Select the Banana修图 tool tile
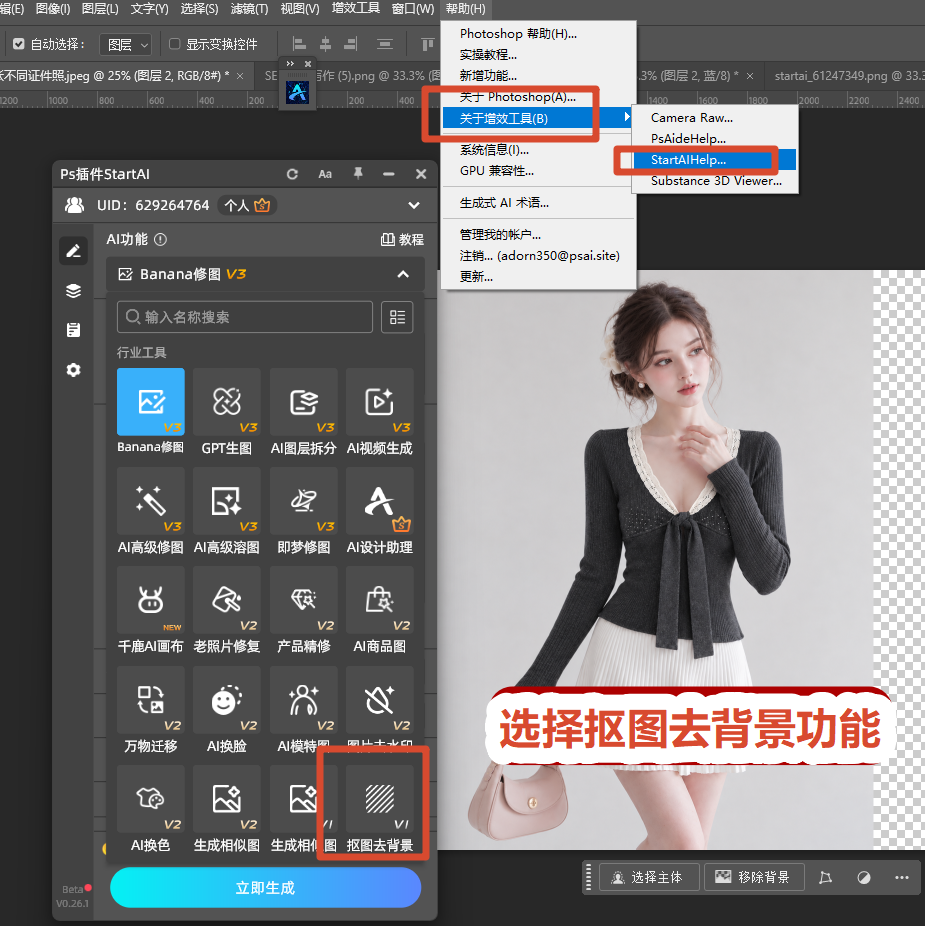This screenshot has width=925, height=926. coord(151,402)
